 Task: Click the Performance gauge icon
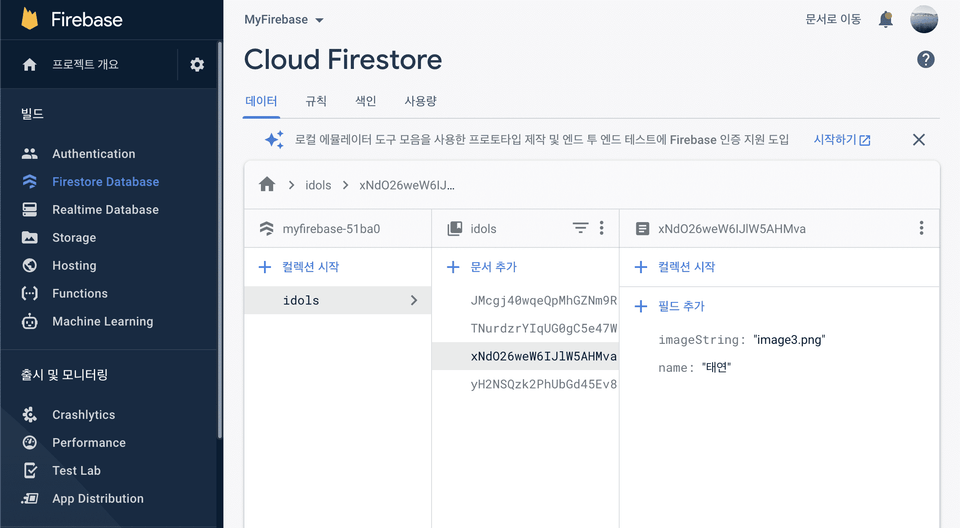(x=29, y=442)
